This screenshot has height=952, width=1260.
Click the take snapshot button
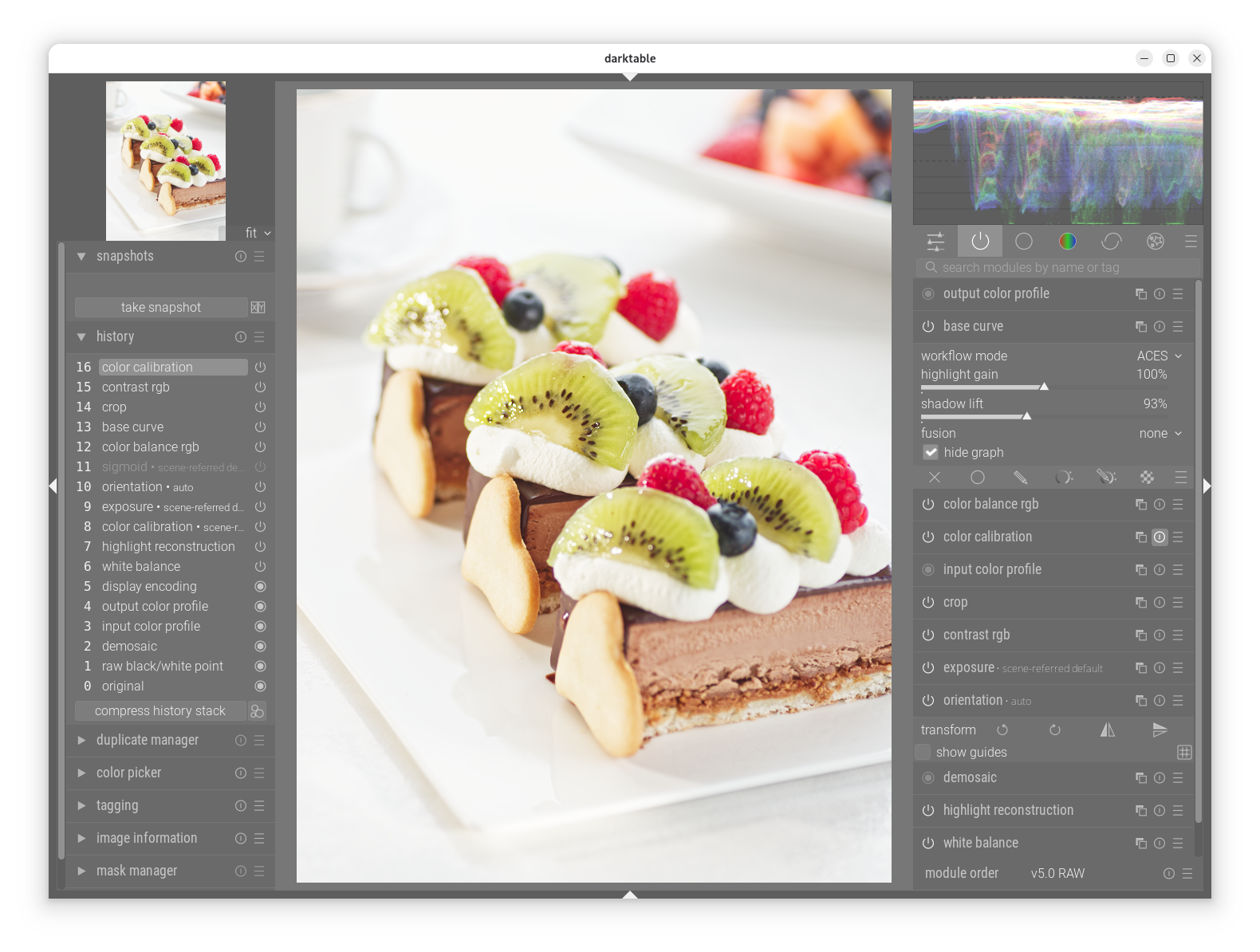click(x=161, y=308)
